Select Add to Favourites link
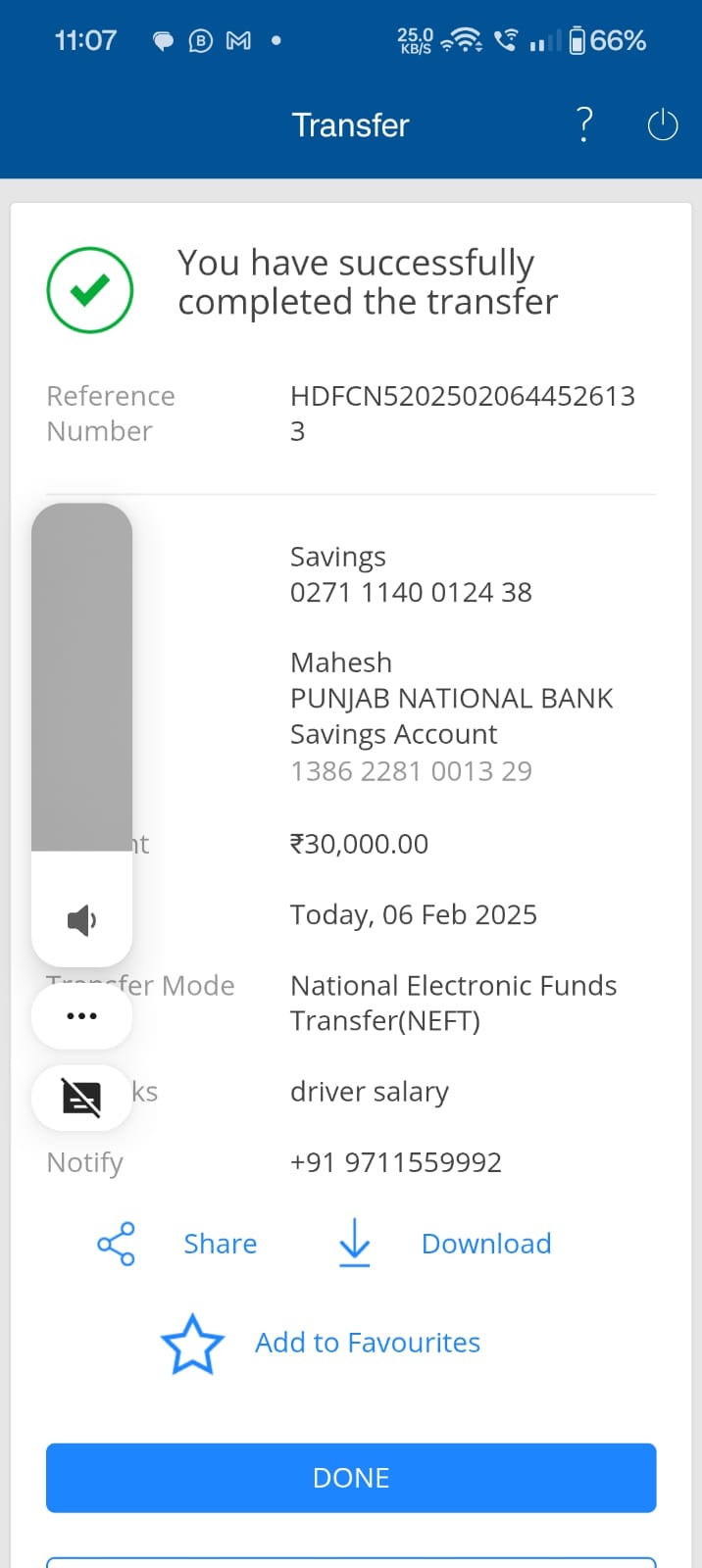 368,1343
